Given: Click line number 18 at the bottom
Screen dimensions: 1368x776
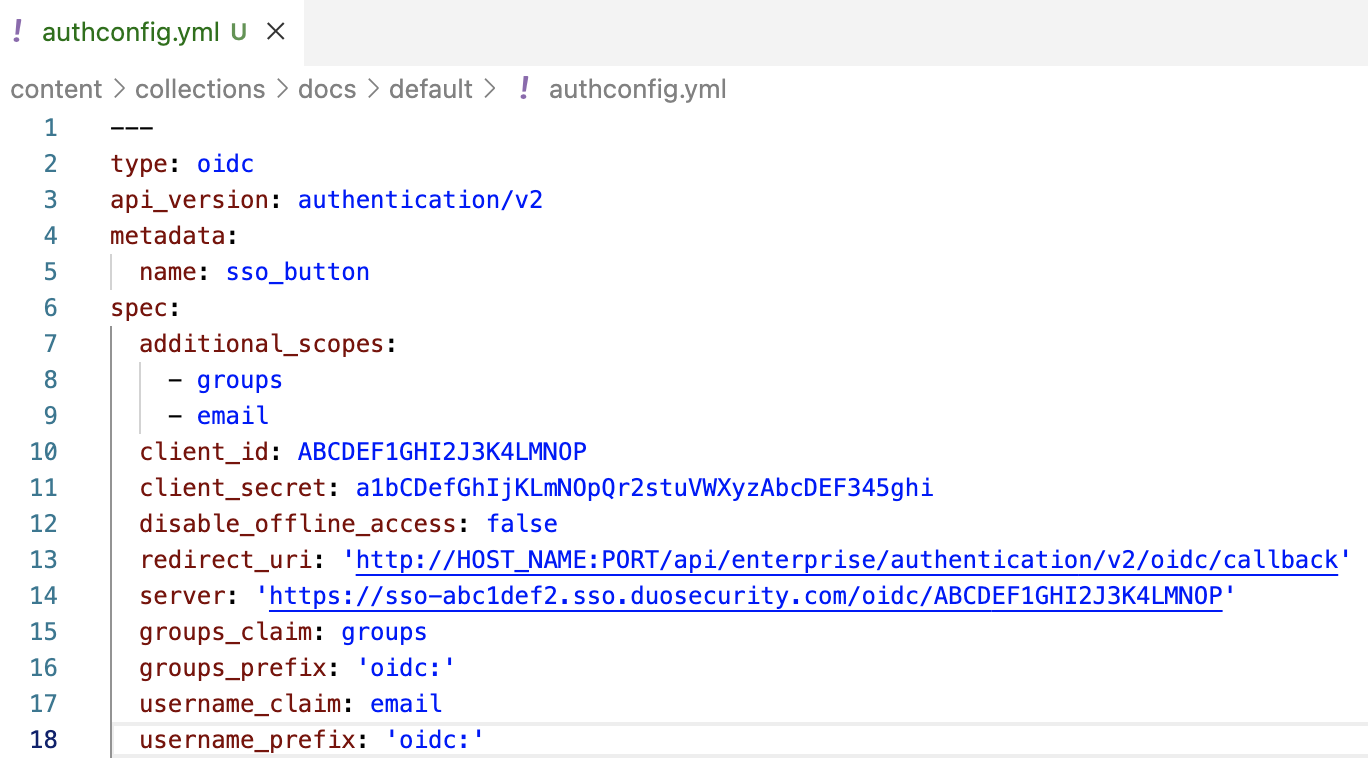Looking at the screenshot, I should [44, 739].
